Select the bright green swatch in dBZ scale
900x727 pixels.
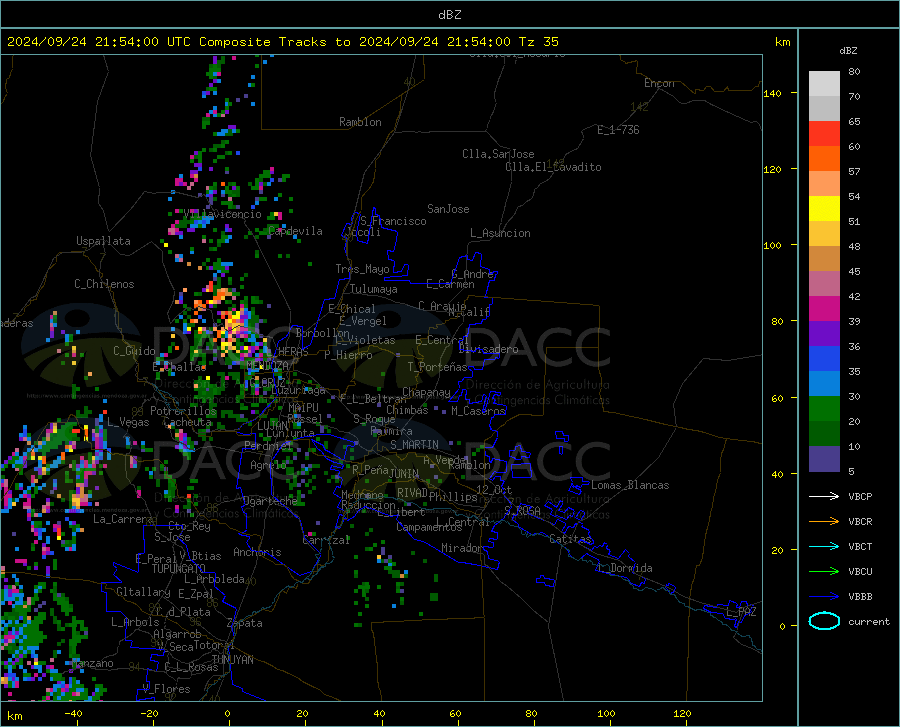tap(824, 409)
